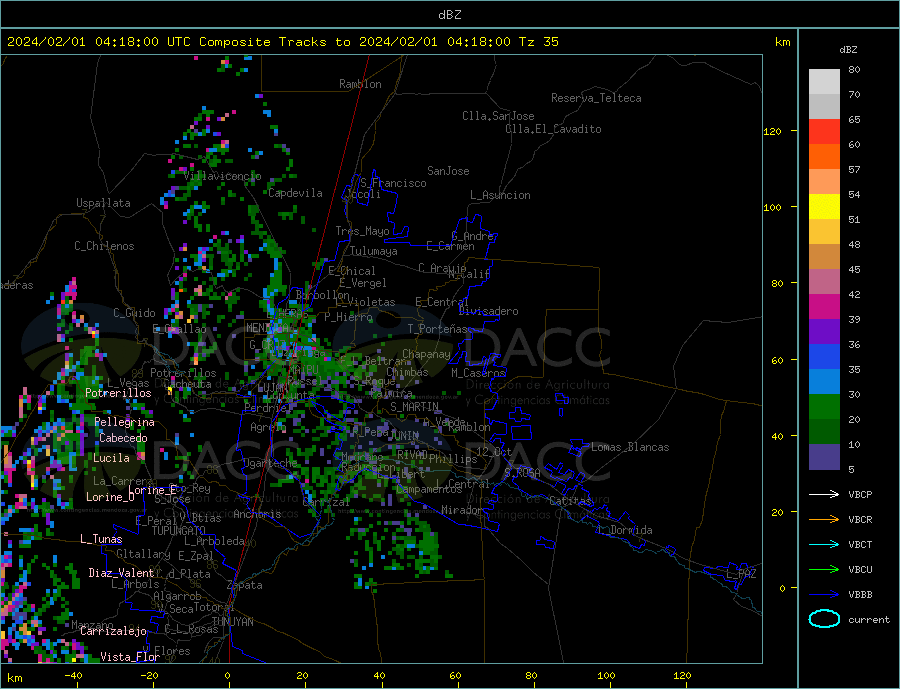The height and width of the screenshot is (689, 900).
Task: Click the dark green 20 dBZ swatch
Action: pyautogui.click(x=824, y=432)
